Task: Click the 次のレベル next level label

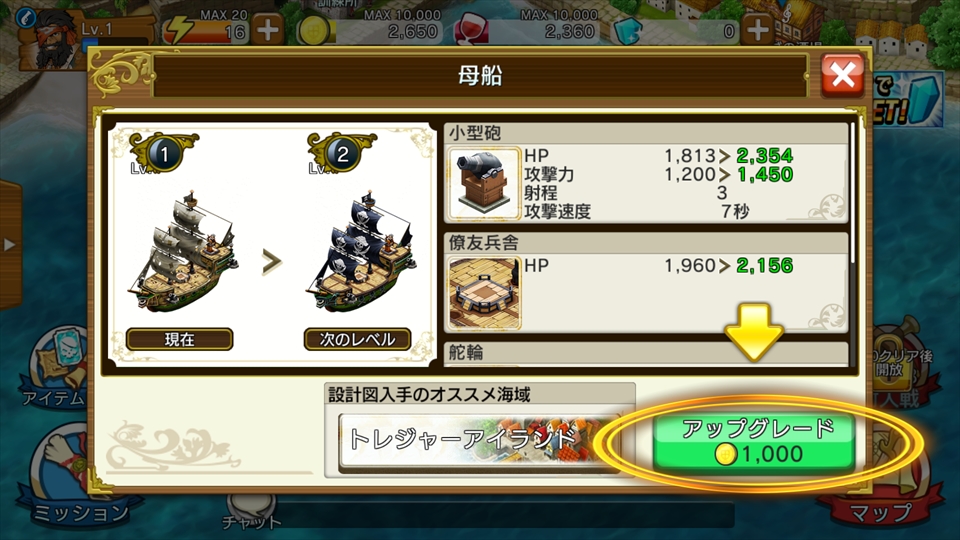Action: click(357, 339)
